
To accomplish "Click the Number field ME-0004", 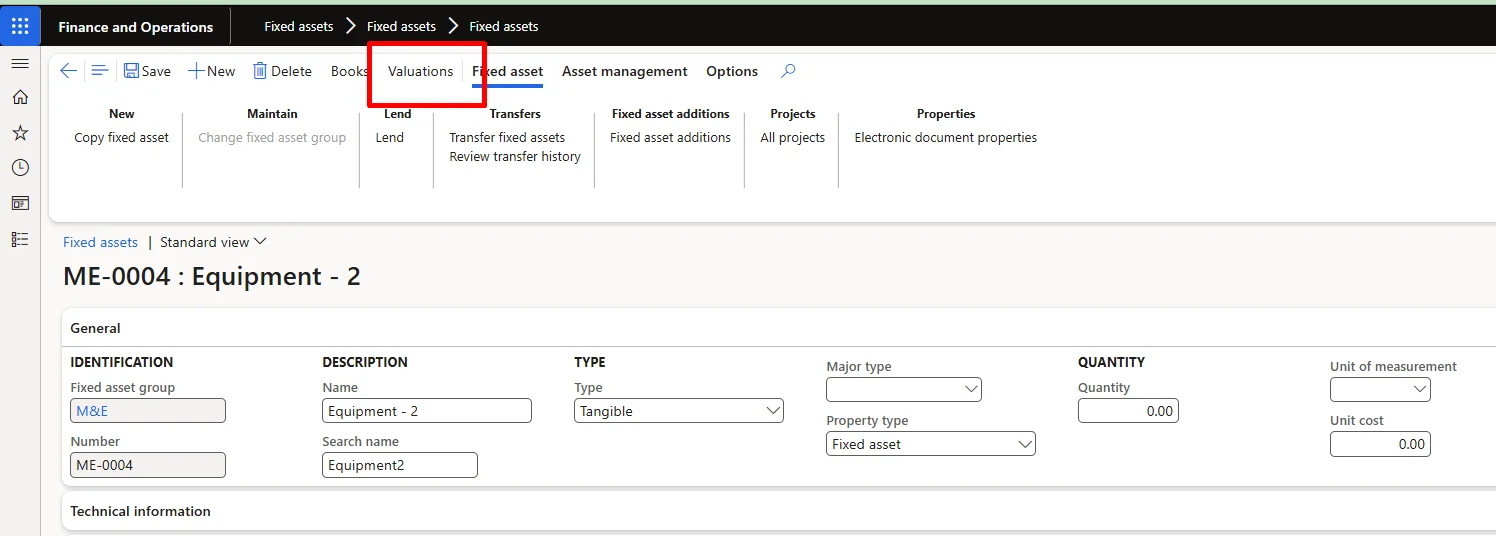I will pyautogui.click(x=148, y=465).
